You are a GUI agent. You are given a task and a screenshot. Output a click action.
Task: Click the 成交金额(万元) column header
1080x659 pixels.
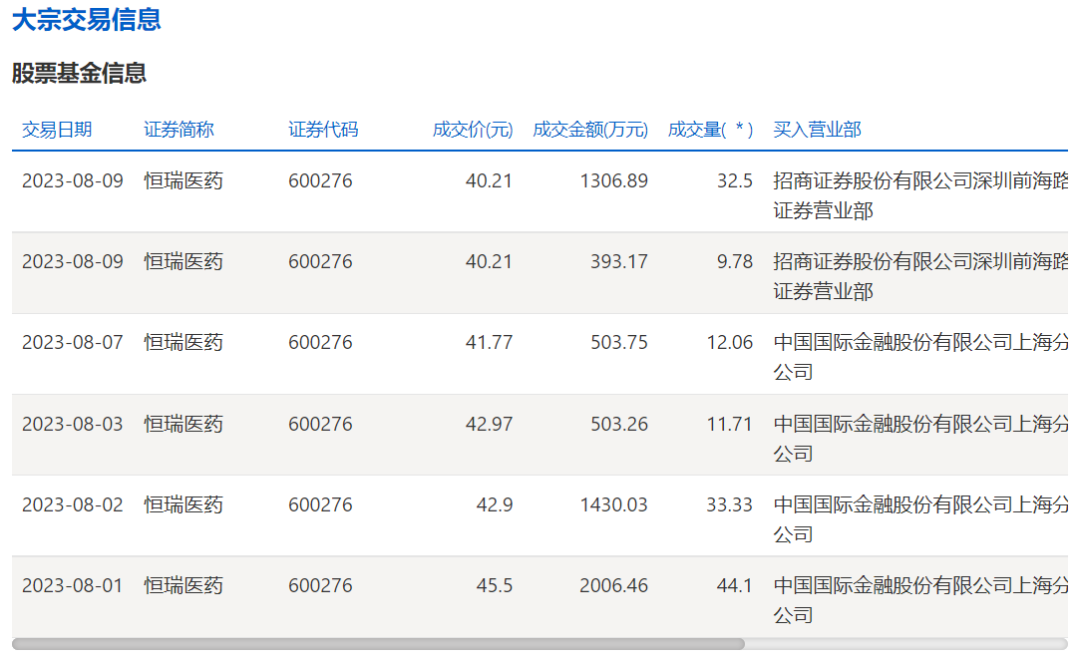pyautogui.click(x=590, y=129)
